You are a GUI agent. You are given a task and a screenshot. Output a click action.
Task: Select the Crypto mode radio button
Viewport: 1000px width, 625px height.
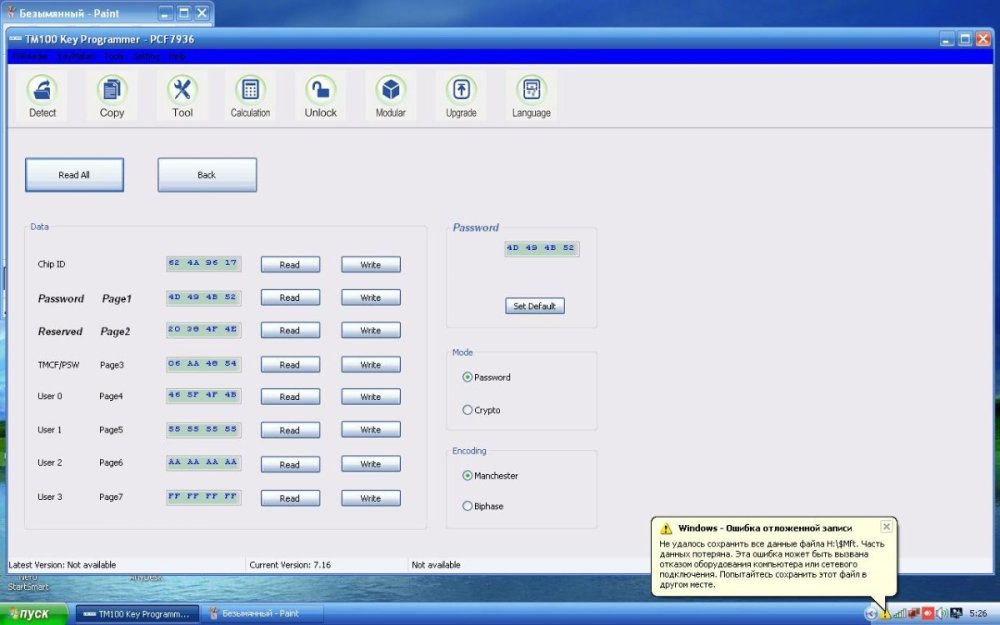[467, 410]
